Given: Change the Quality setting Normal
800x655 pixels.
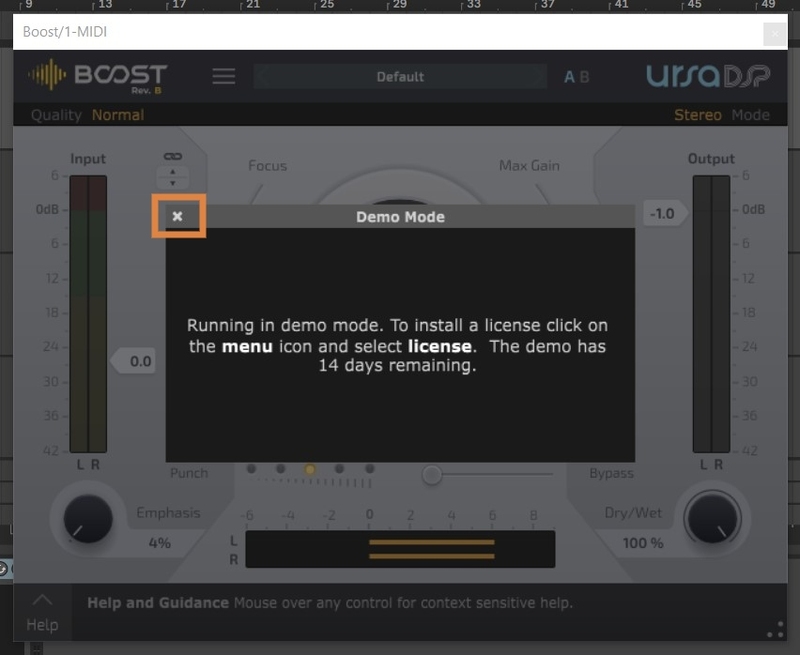Looking at the screenshot, I should (118, 115).
